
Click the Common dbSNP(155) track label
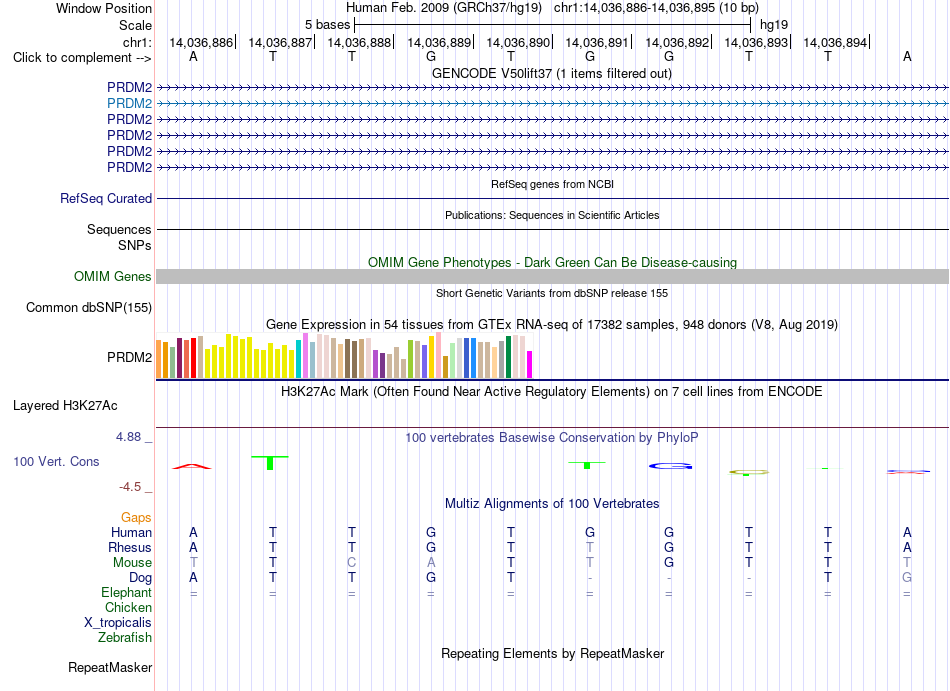click(89, 308)
